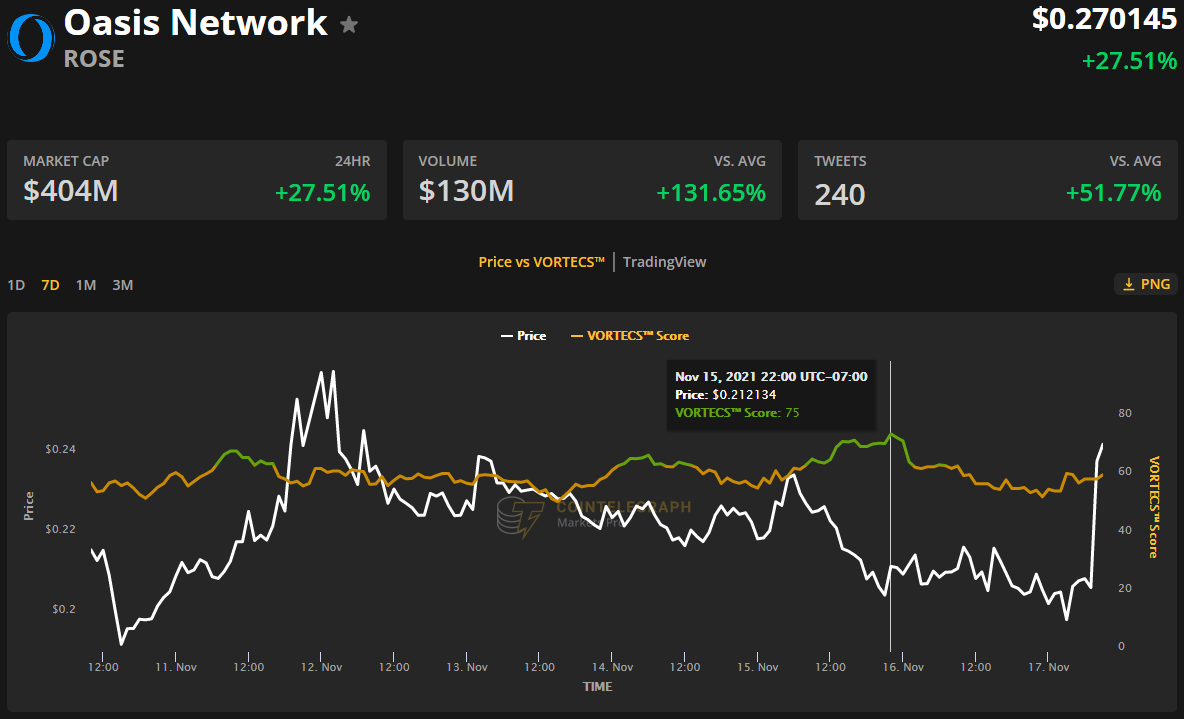
Task: Click the Oasis Network title
Action: point(196,23)
